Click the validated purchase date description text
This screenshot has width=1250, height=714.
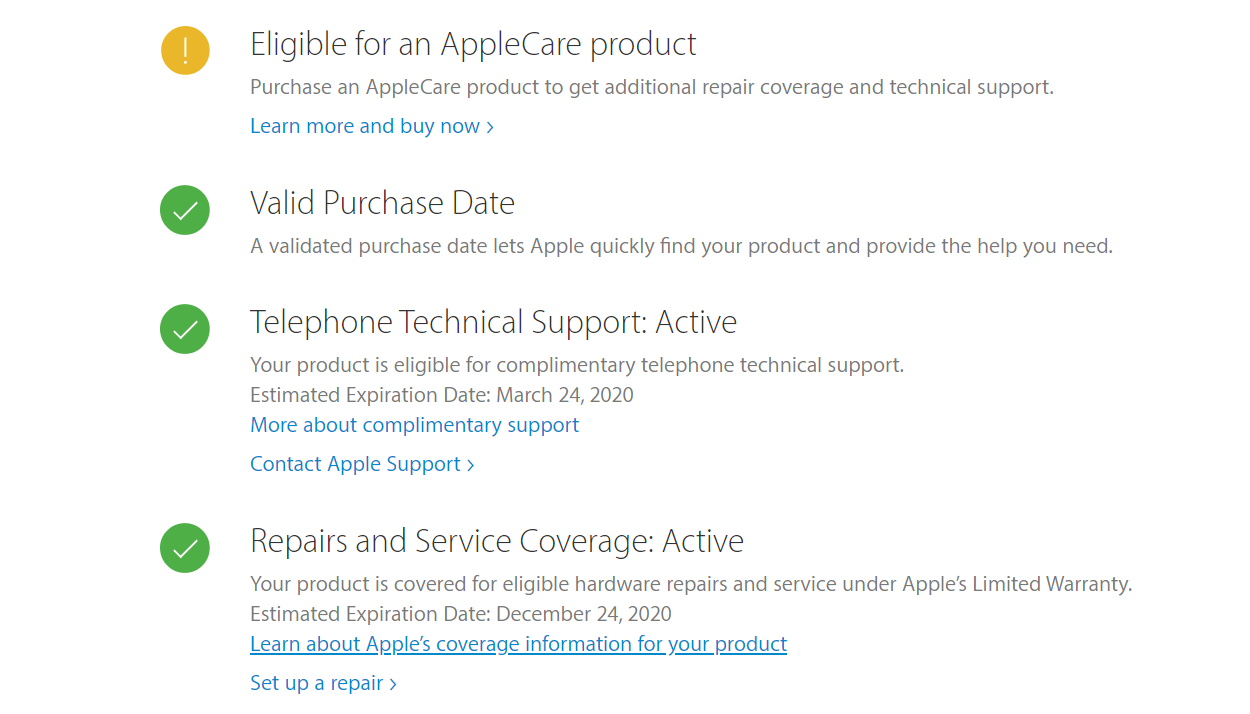click(680, 246)
